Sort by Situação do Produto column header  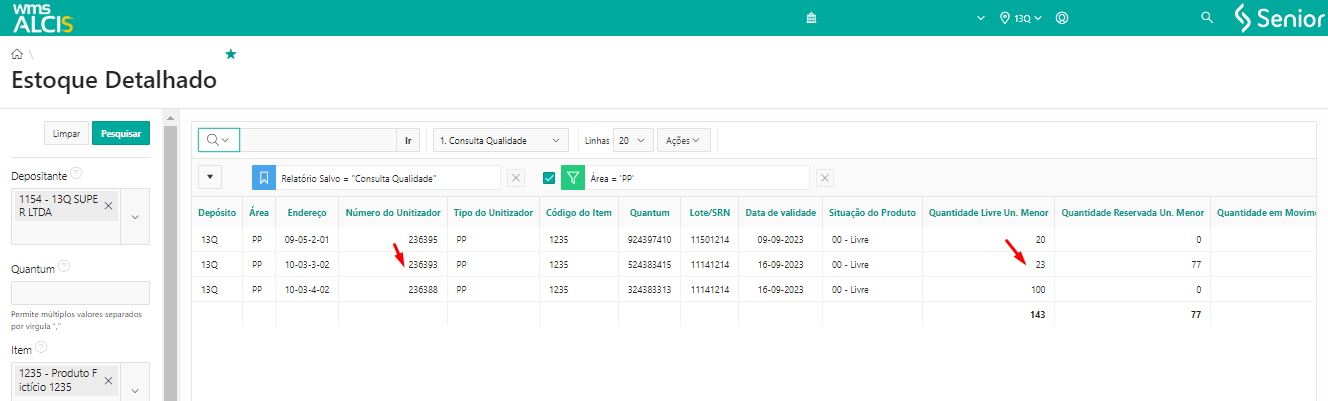(872, 213)
